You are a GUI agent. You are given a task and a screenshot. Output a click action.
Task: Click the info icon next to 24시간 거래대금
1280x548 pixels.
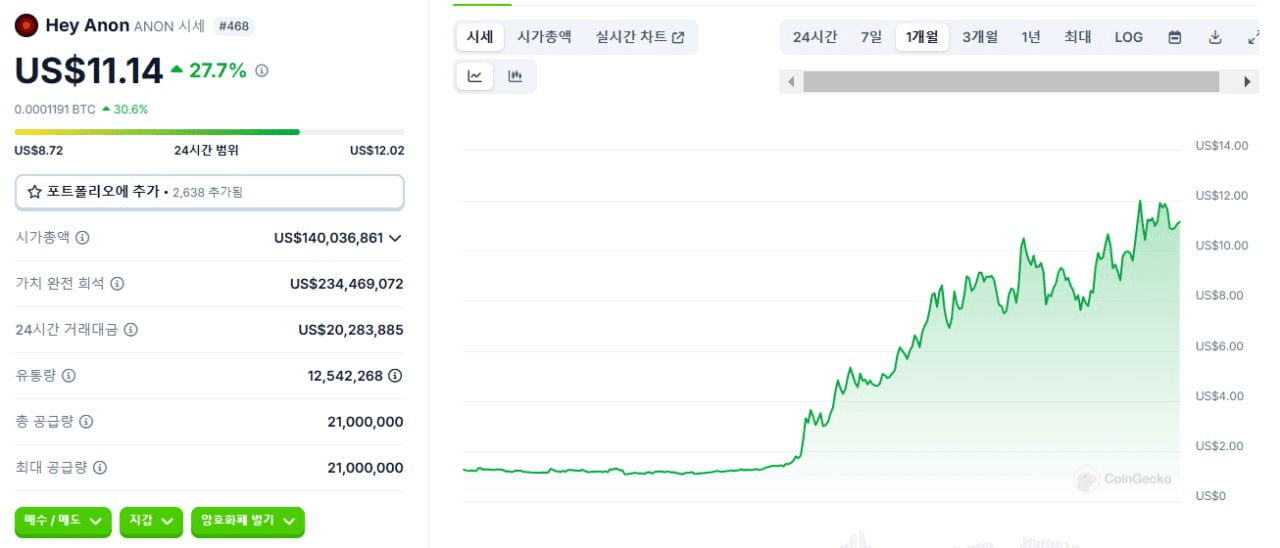click(x=130, y=330)
